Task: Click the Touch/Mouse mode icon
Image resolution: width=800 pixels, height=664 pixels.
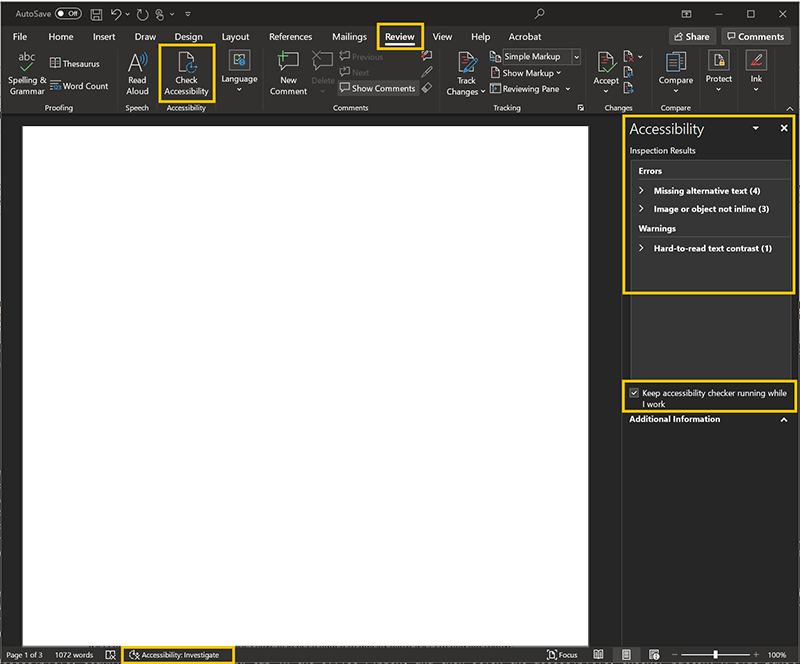Action: [x=160, y=15]
